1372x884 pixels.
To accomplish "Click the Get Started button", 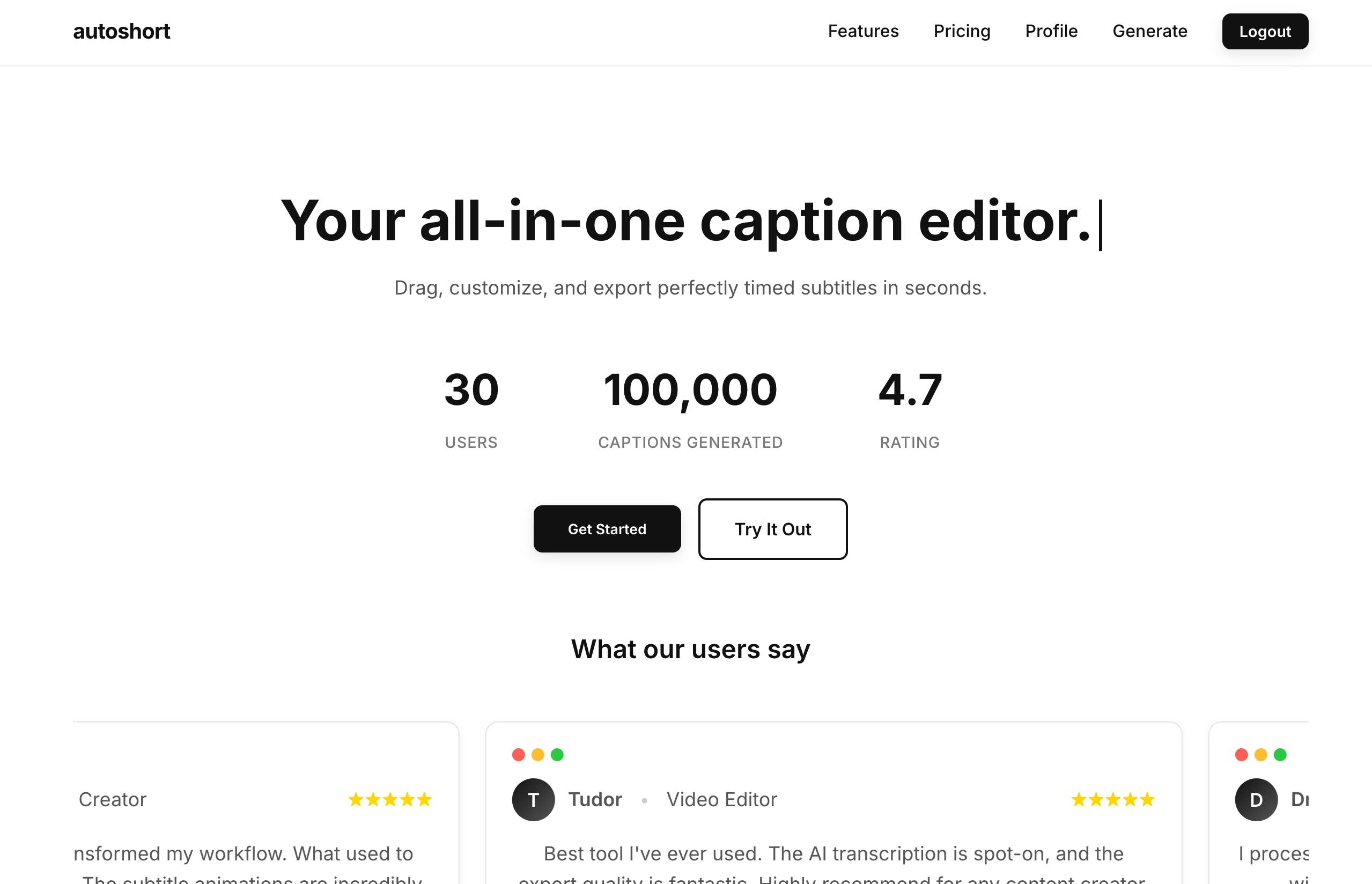I will click(x=607, y=529).
